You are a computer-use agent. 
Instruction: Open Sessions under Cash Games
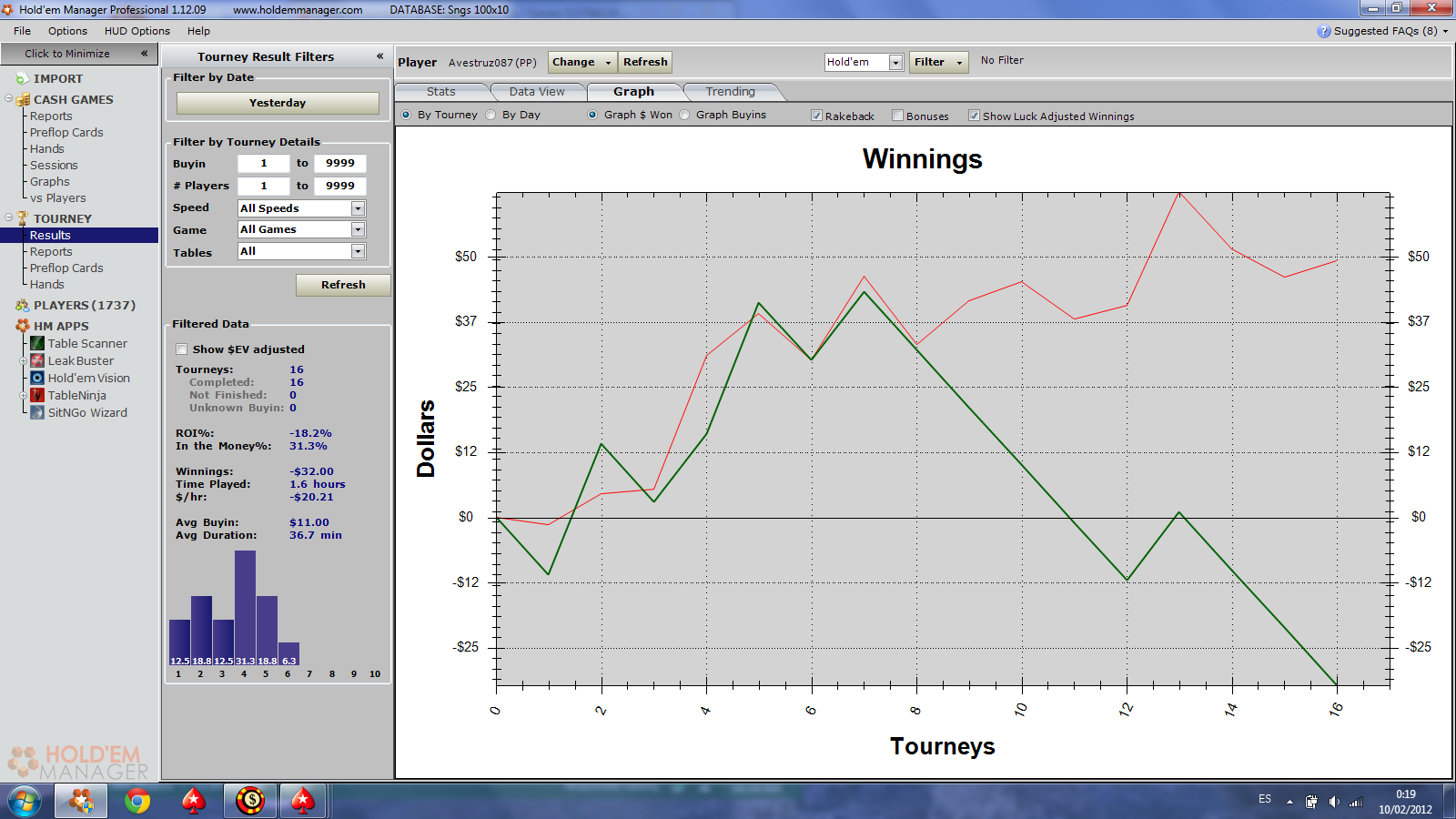click(54, 166)
